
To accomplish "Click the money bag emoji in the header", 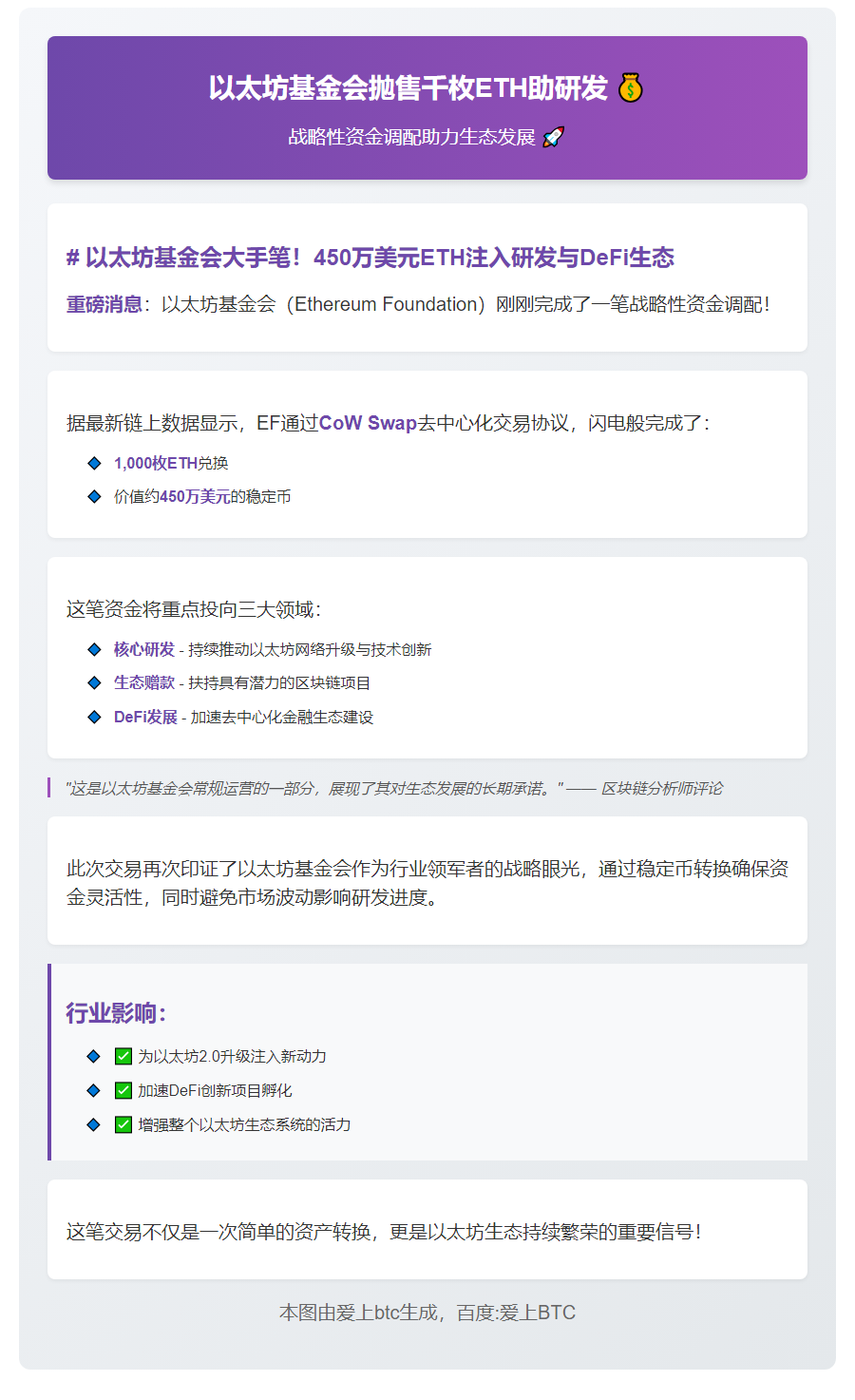I will [x=630, y=88].
